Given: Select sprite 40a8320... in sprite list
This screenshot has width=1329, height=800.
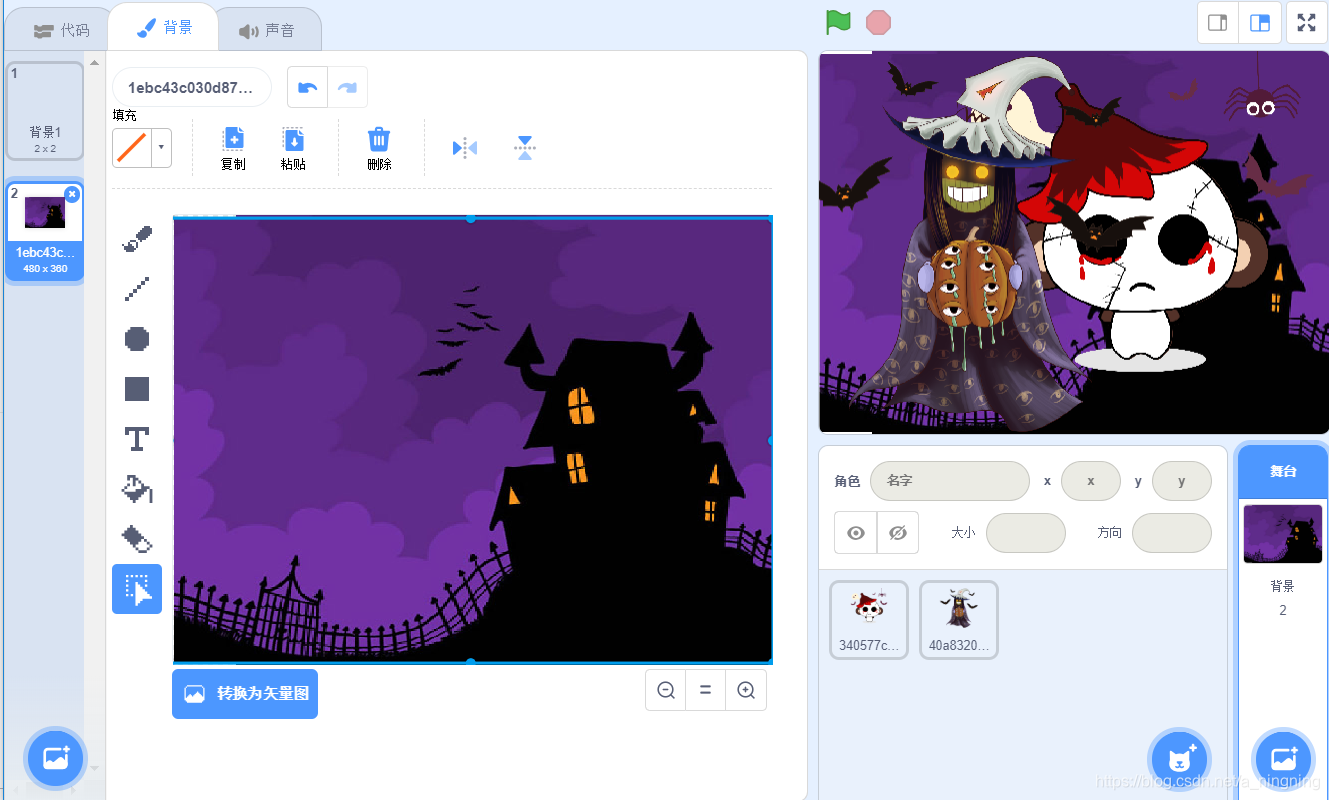Looking at the screenshot, I should pos(959,620).
